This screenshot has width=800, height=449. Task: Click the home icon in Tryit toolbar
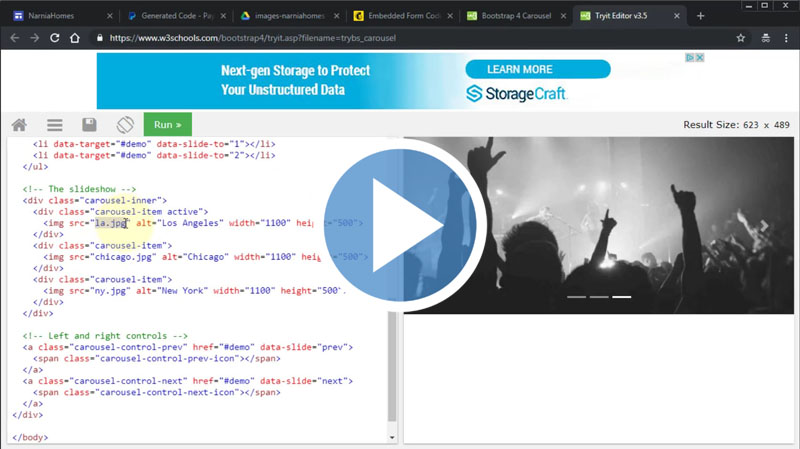pos(19,125)
